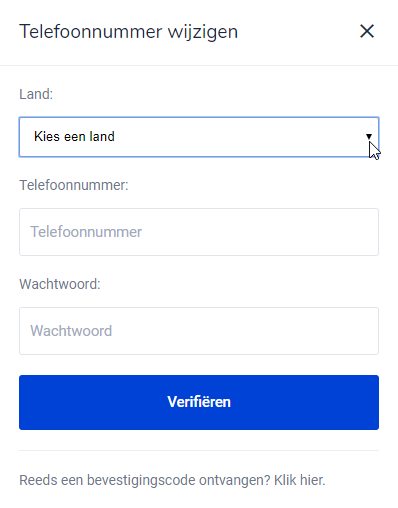Expand the Land selection combo box

click(199, 137)
